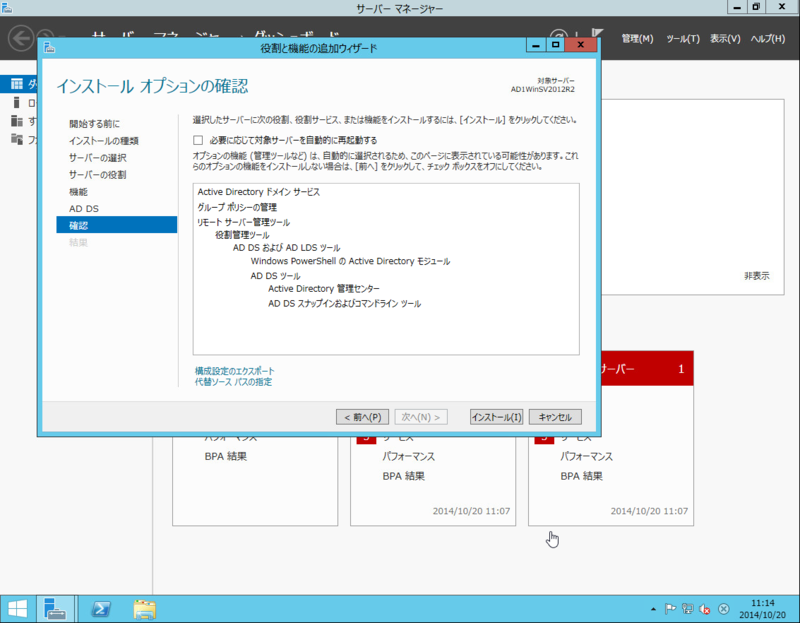The width and height of the screenshot is (800, 623).
Task: Open Server Manager from the taskbar
Action: pyautogui.click(x=55, y=608)
